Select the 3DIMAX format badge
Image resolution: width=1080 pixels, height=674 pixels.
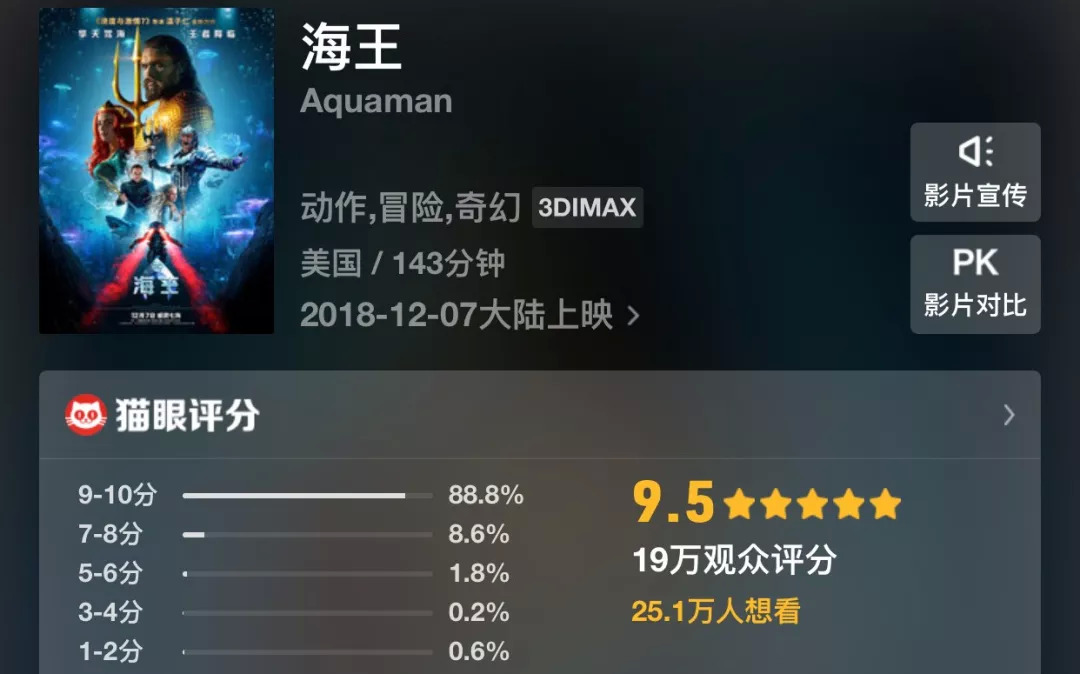[x=587, y=207]
